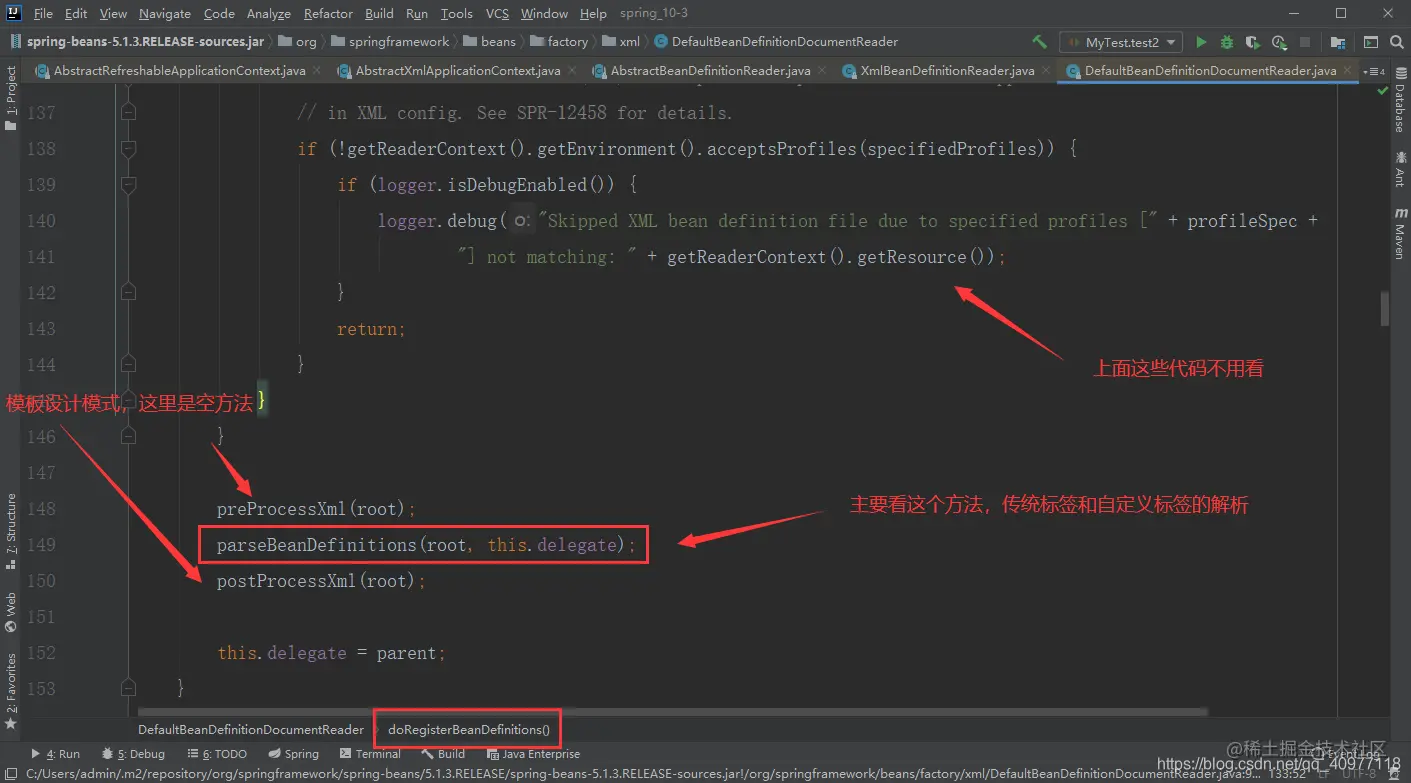Click the postProcessXml(root) call

pos(321,581)
